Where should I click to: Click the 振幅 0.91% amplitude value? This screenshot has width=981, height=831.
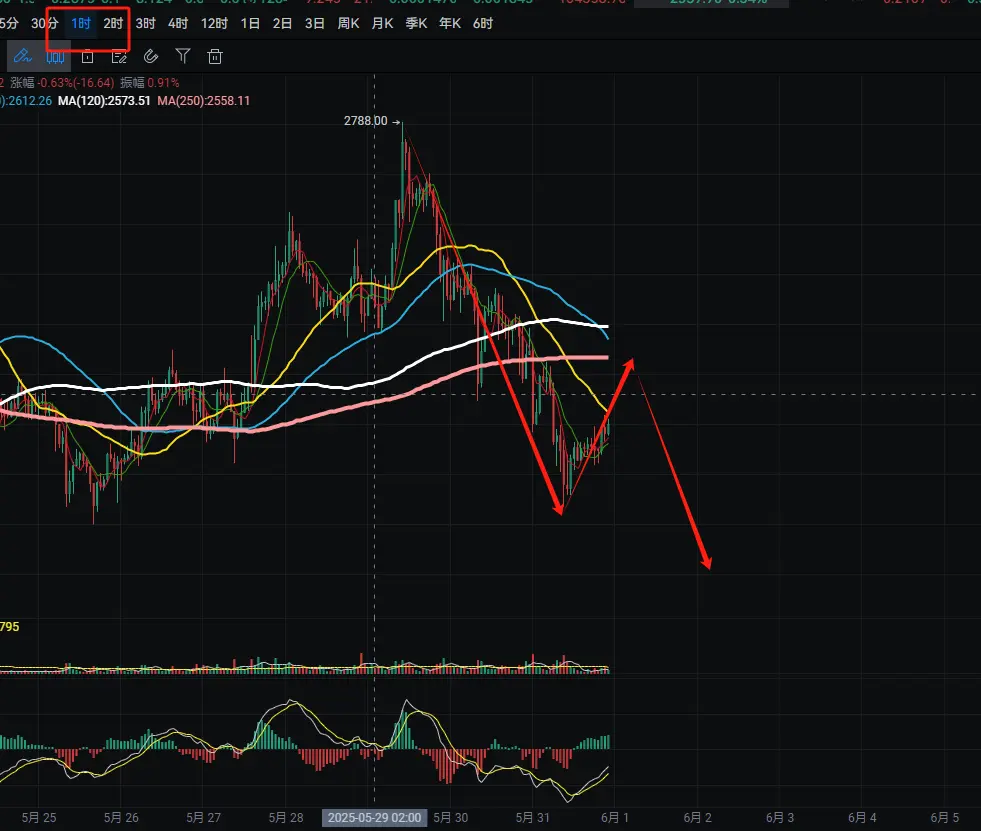pos(150,83)
